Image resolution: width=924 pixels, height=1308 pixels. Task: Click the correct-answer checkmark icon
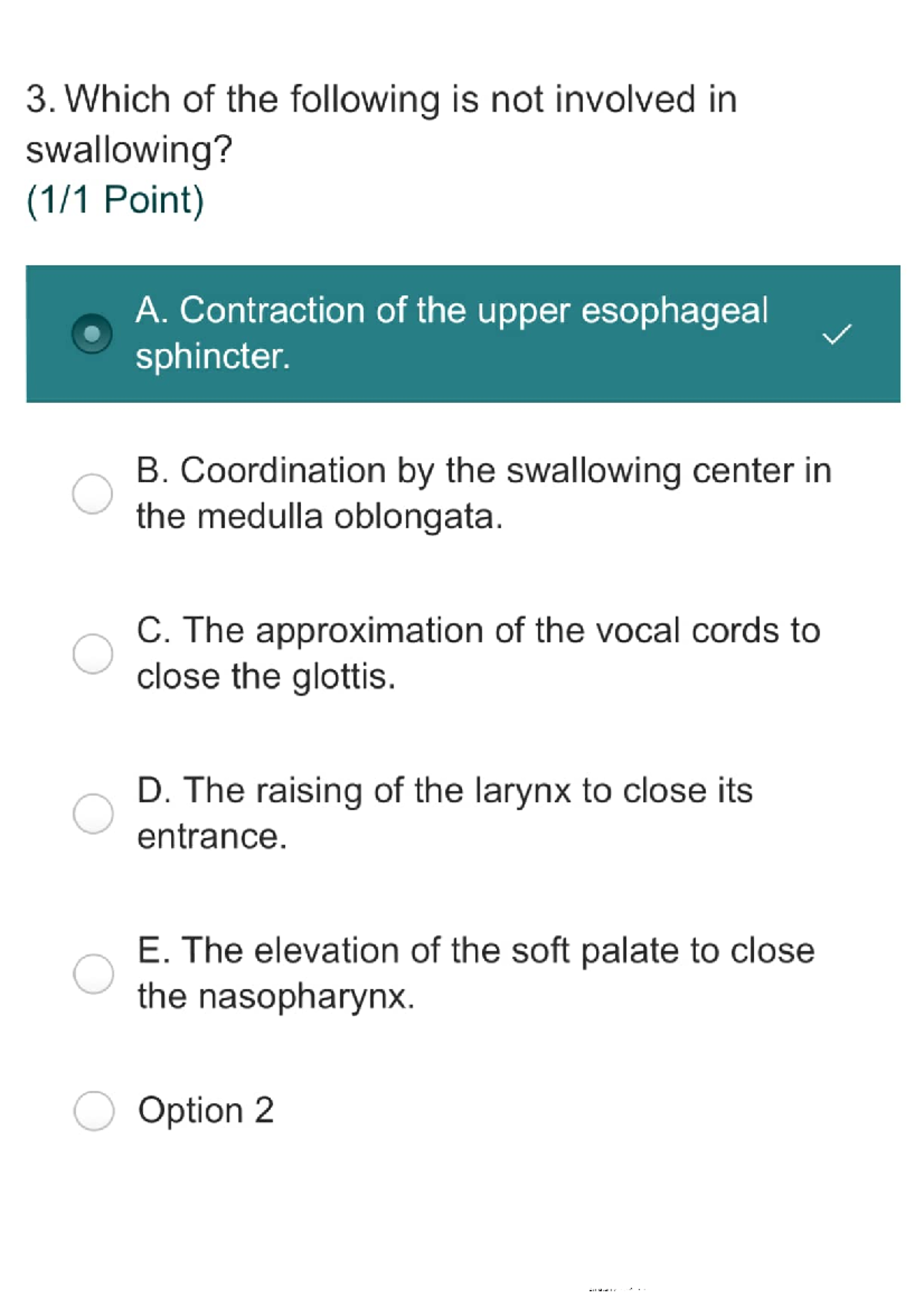click(x=837, y=334)
